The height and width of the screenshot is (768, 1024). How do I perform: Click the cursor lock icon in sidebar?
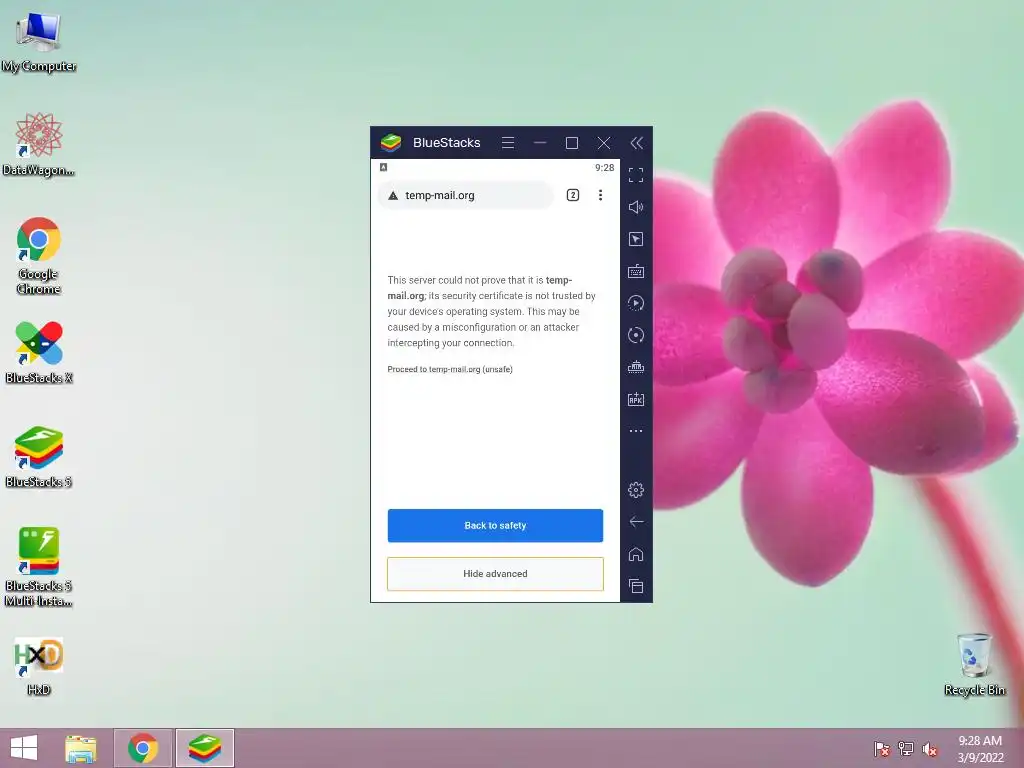pos(635,239)
